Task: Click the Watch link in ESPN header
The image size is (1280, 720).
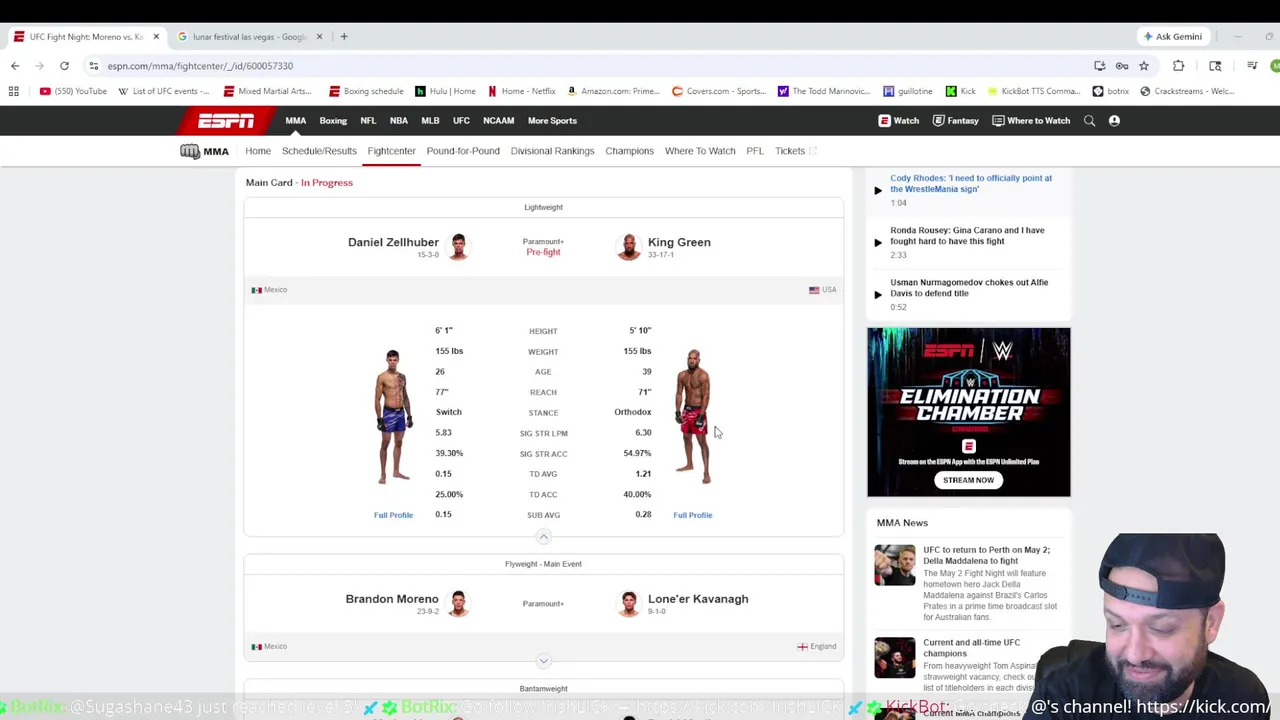Action: [899, 121]
